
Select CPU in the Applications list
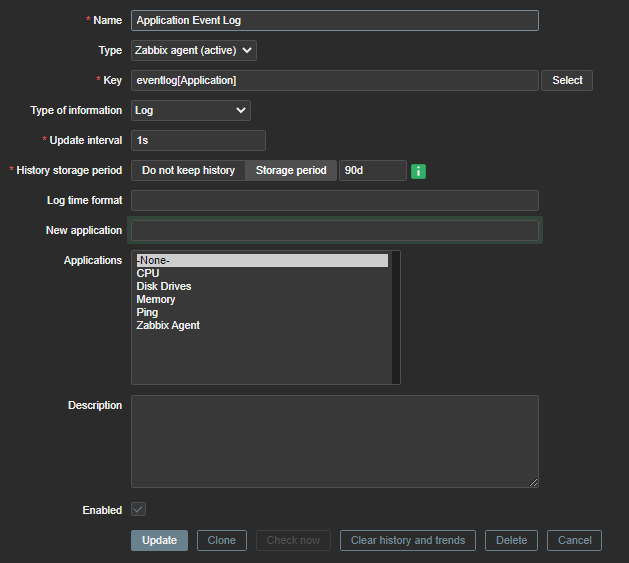(148, 273)
